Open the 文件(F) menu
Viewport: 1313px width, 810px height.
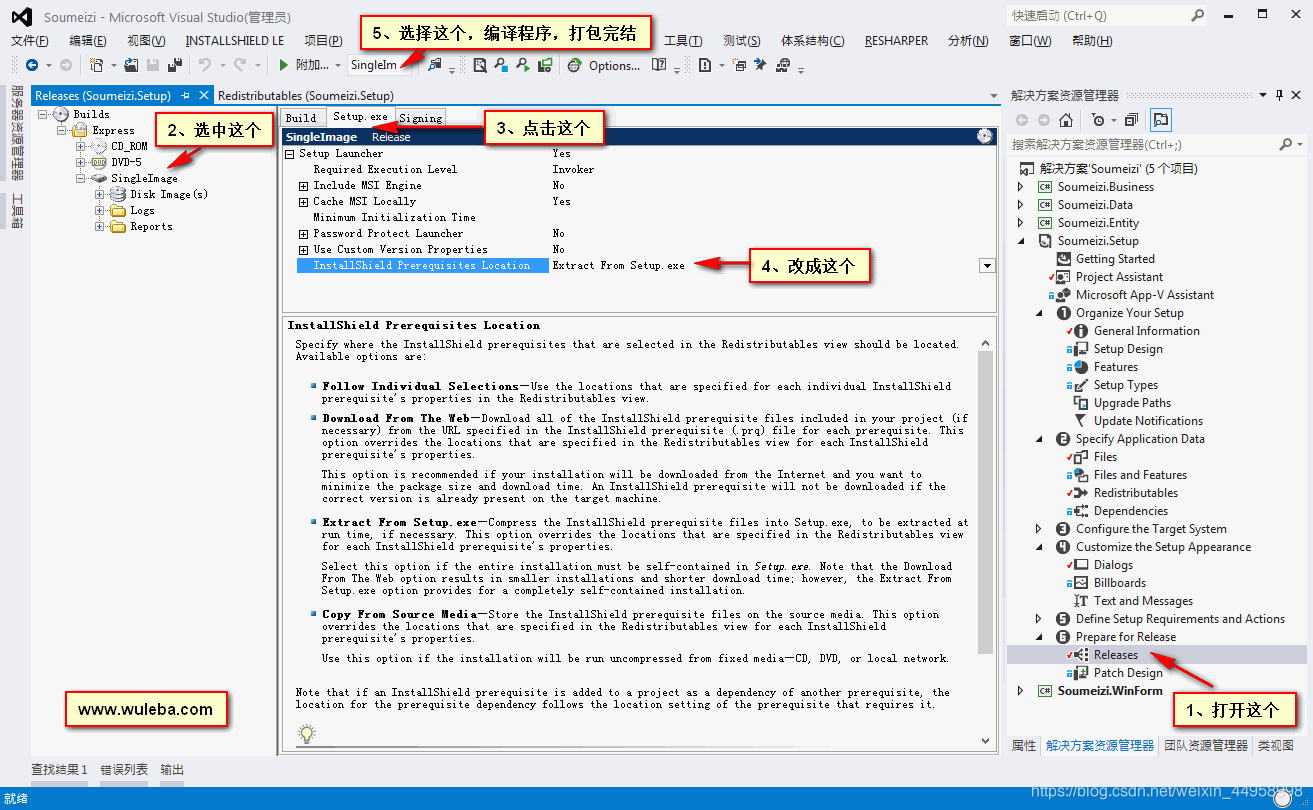pos(30,40)
